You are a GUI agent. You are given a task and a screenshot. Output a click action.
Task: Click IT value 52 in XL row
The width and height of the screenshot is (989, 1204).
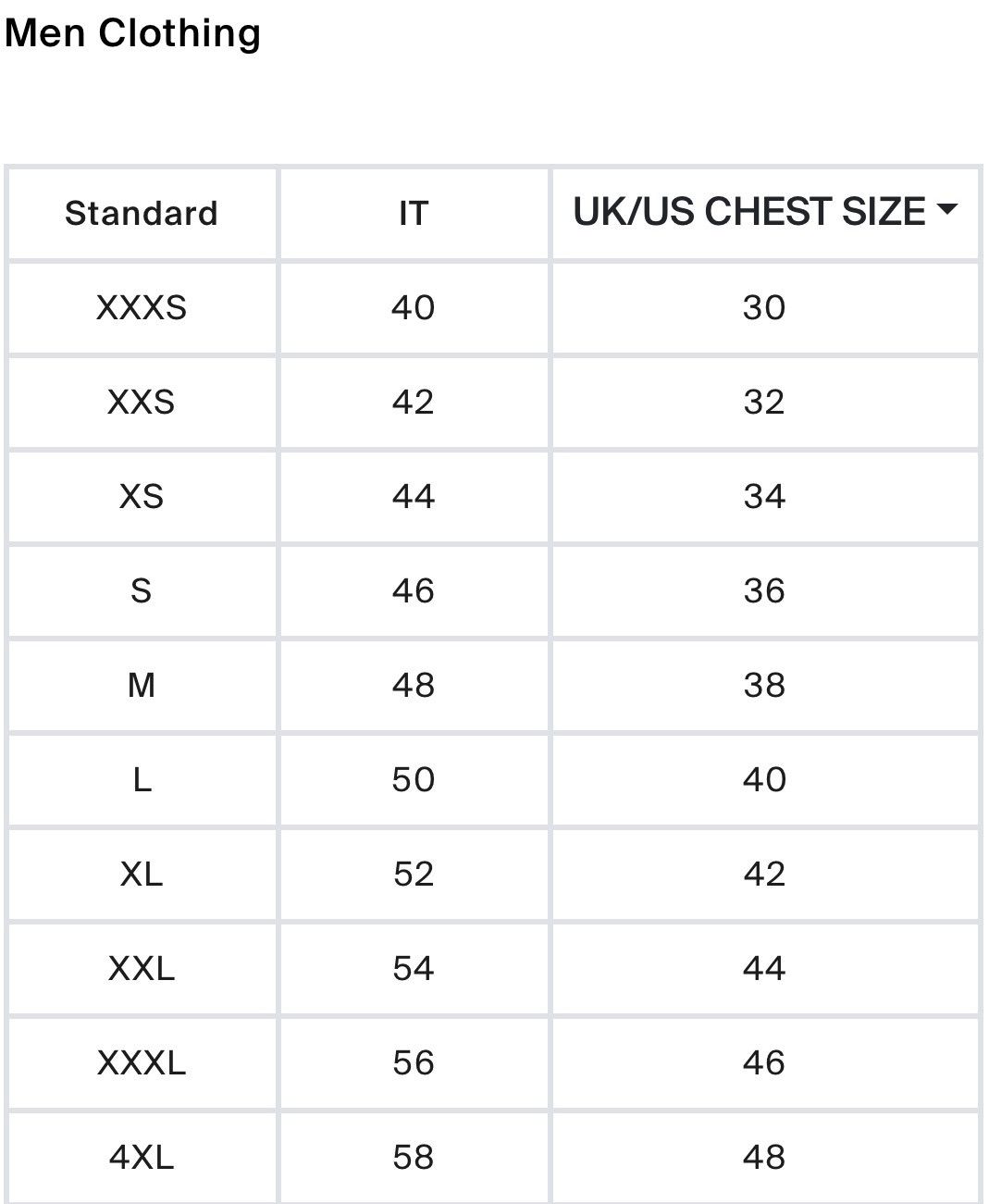(x=414, y=874)
